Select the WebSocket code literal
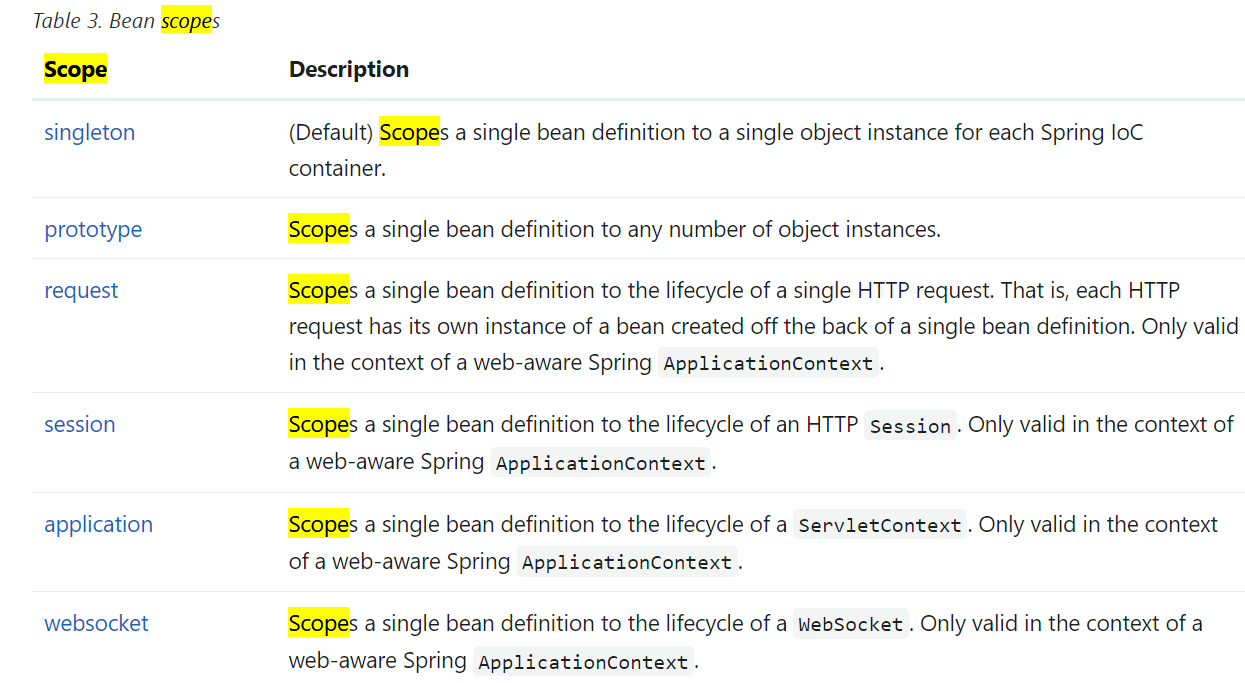The image size is (1245, 683). click(851, 625)
